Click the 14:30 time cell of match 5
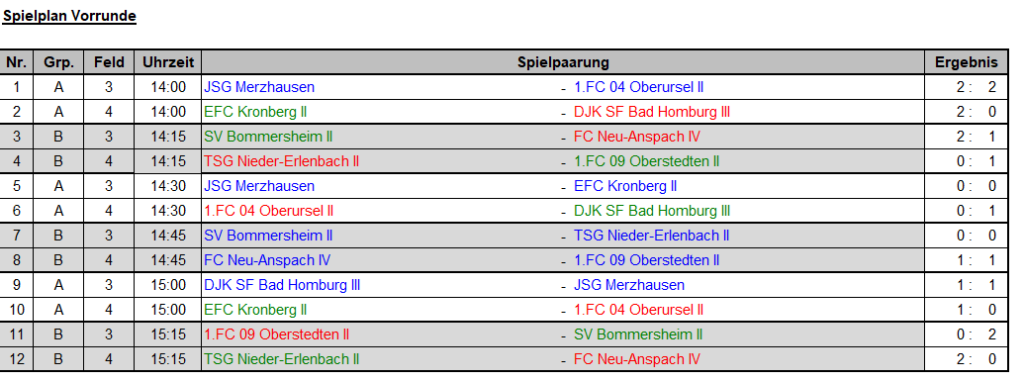 168,186
